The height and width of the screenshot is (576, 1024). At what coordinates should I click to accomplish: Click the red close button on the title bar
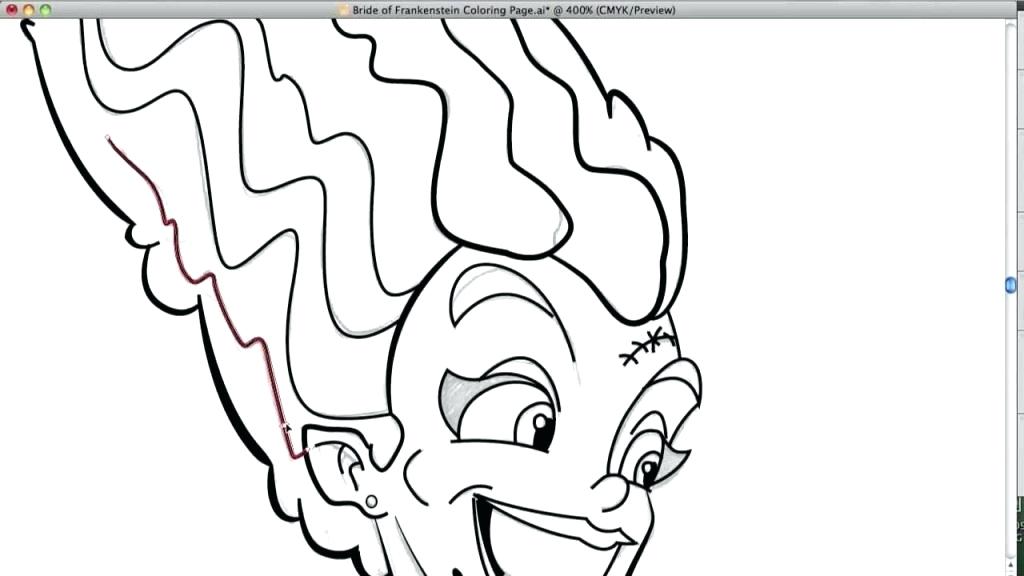(x=12, y=9)
